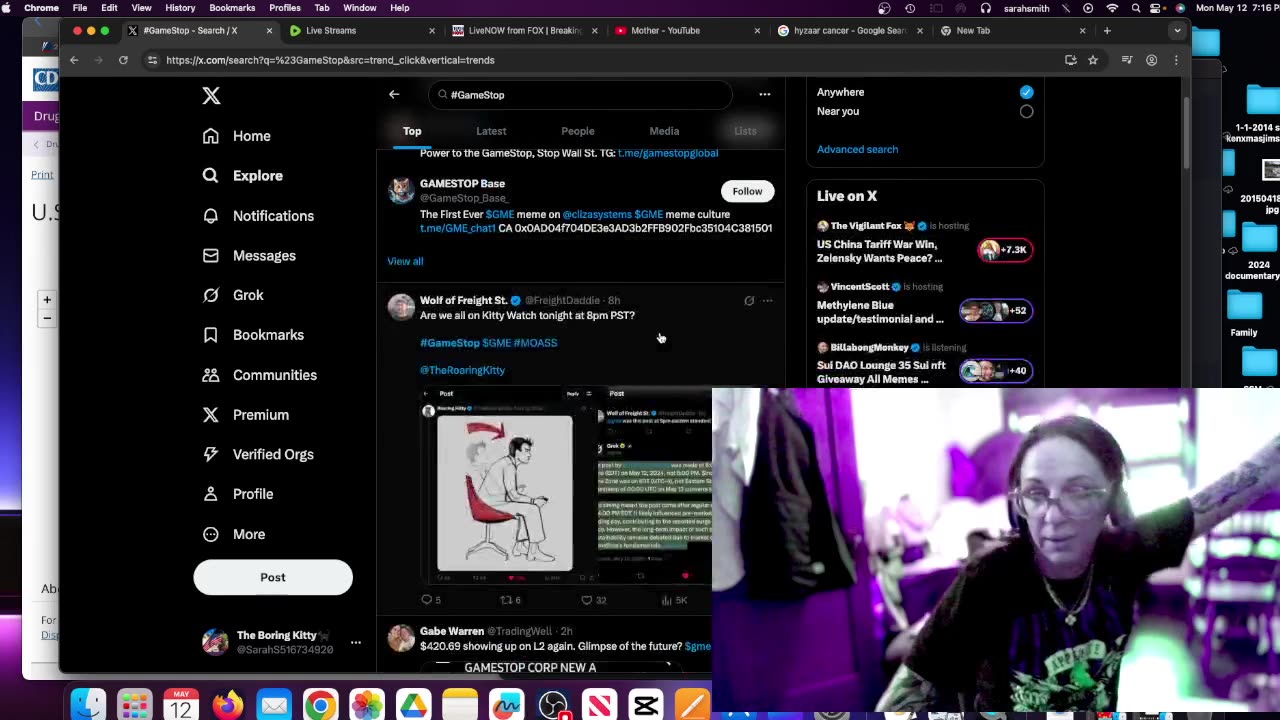Open new tab with plus button
The height and width of the screenshot is (720, 1280).
1107,30
